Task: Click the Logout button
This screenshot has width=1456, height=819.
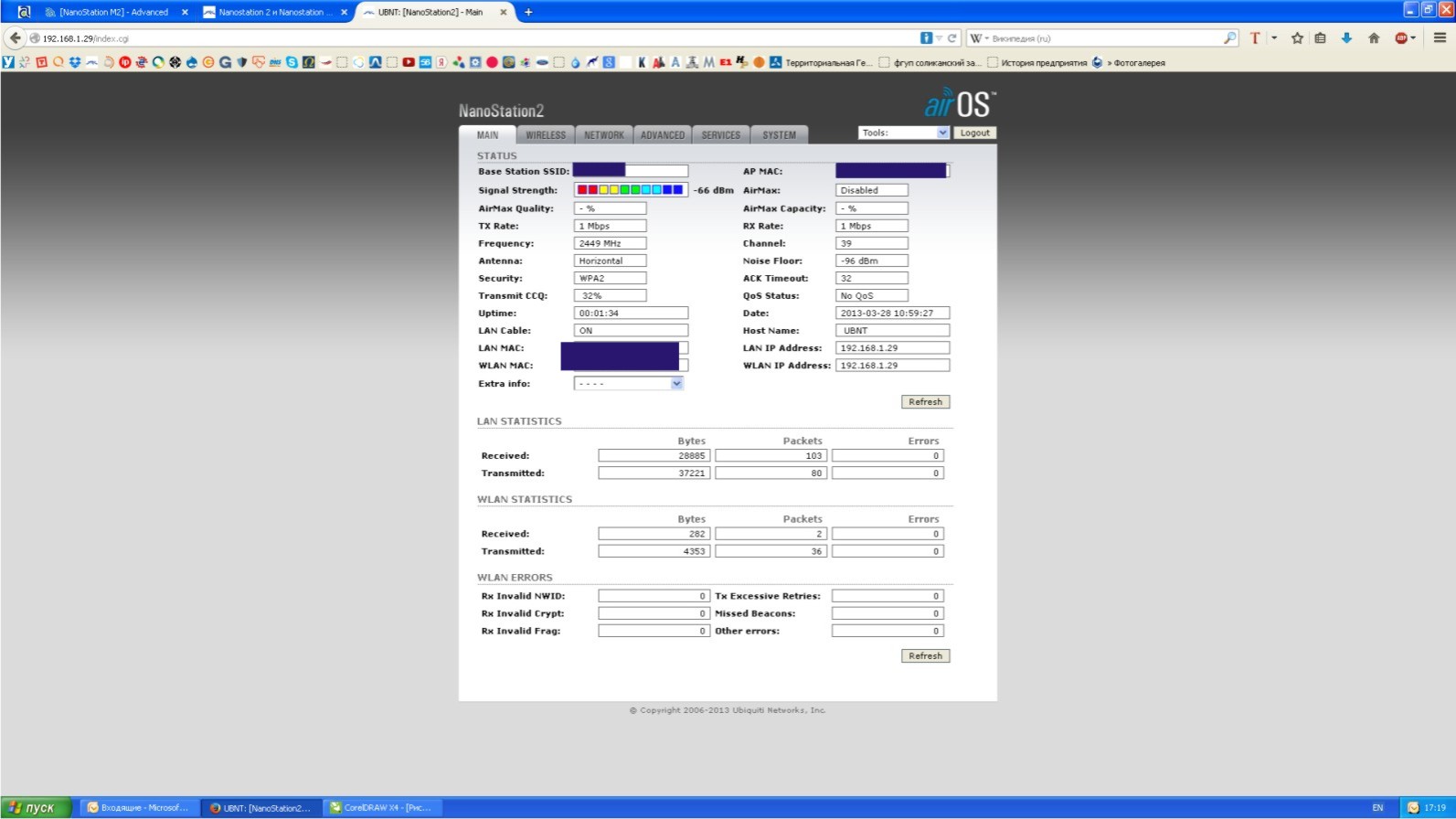Action: 974,133
